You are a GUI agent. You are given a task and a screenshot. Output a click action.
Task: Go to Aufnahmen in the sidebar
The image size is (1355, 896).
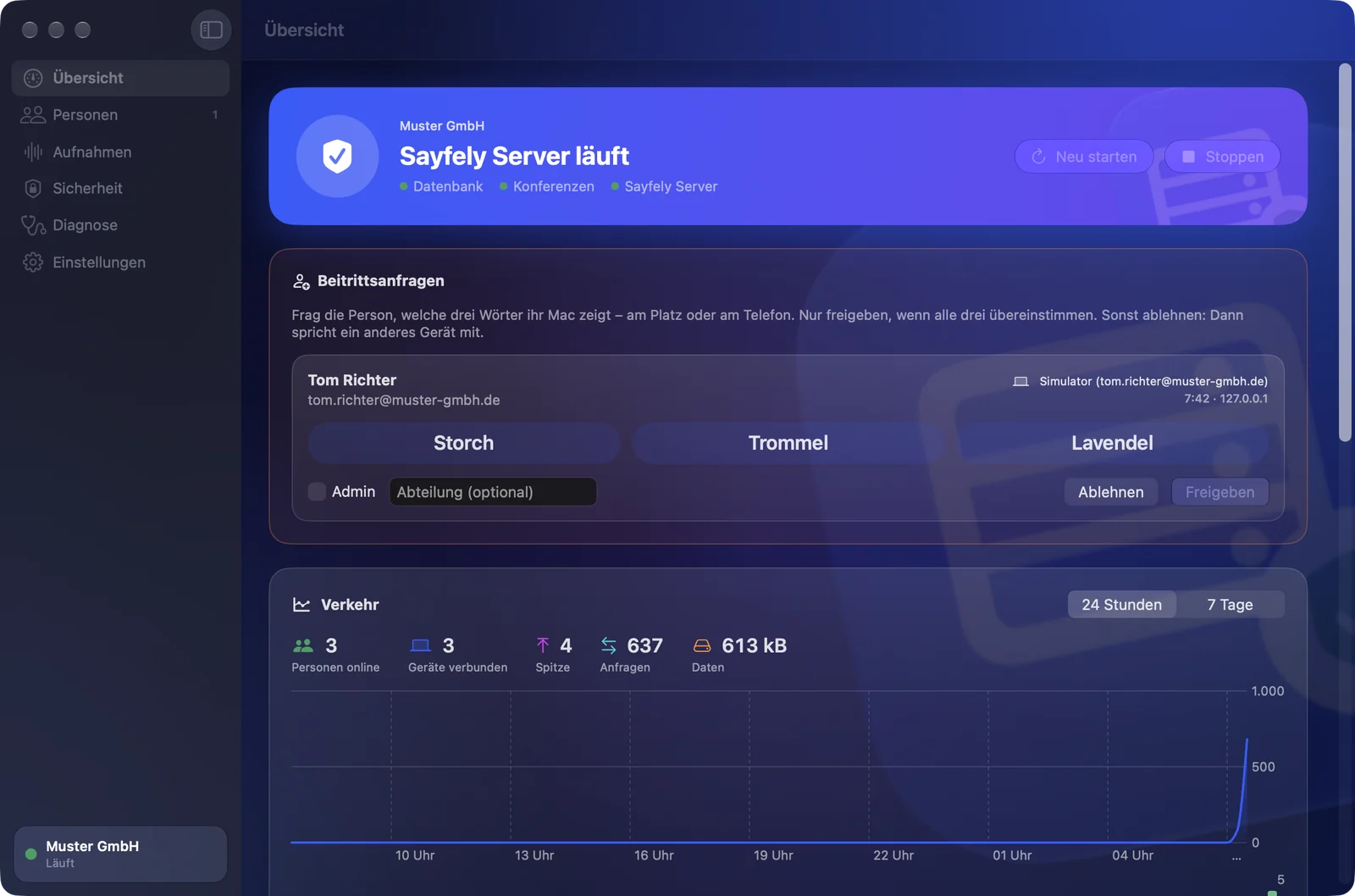120,152
